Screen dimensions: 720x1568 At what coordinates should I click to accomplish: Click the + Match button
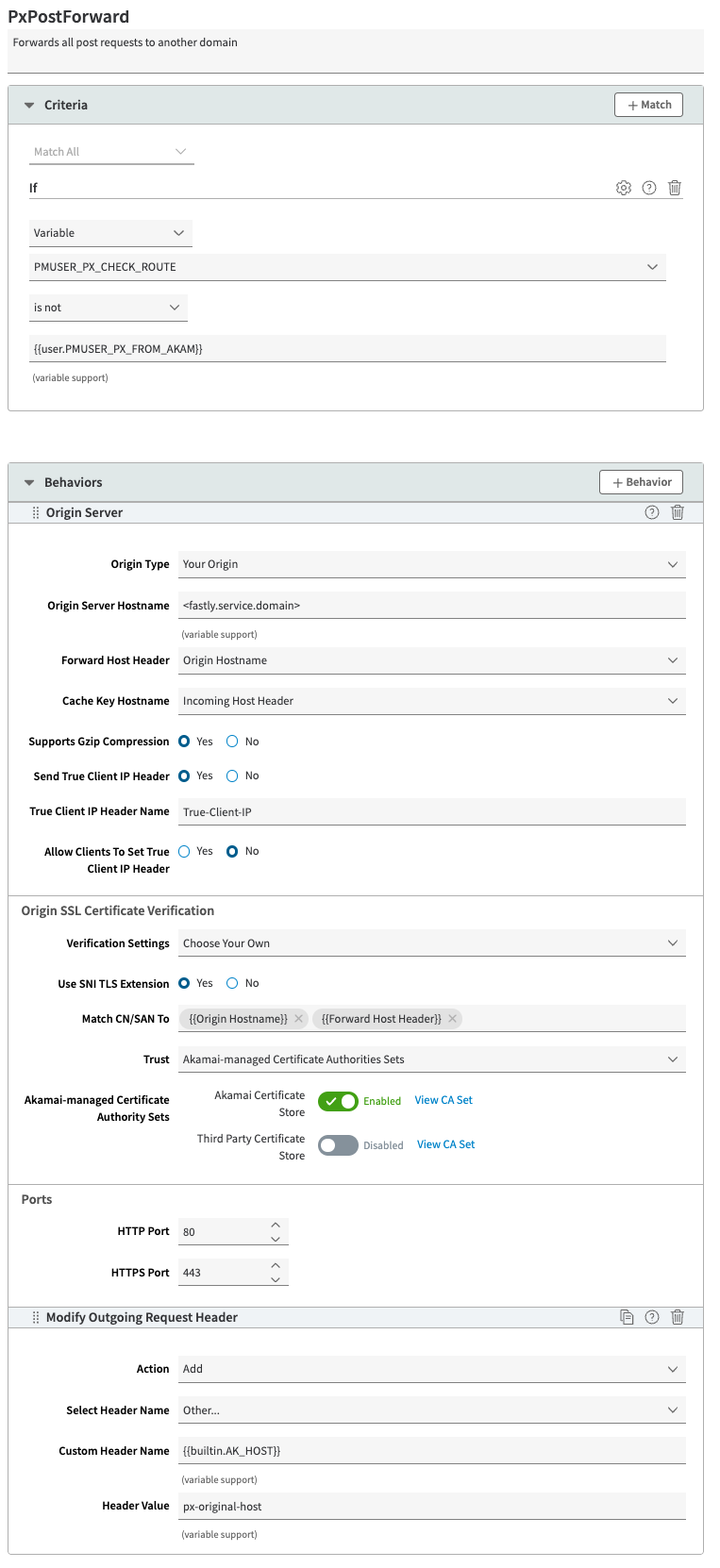[648, 105]
